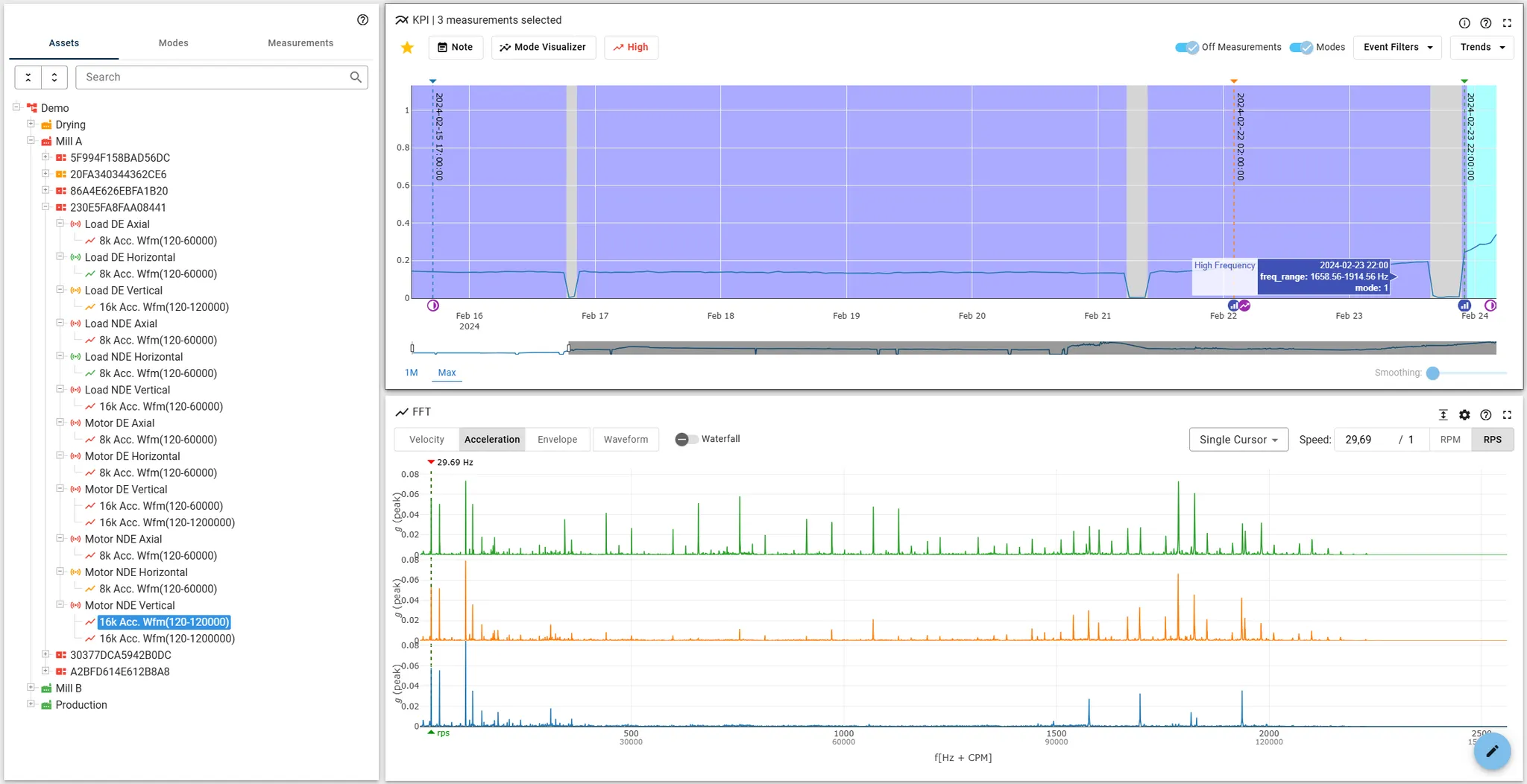Click the yellow favorite star icon
Image resolution: width=1527 pixels, height=784 pixels.
407,48
